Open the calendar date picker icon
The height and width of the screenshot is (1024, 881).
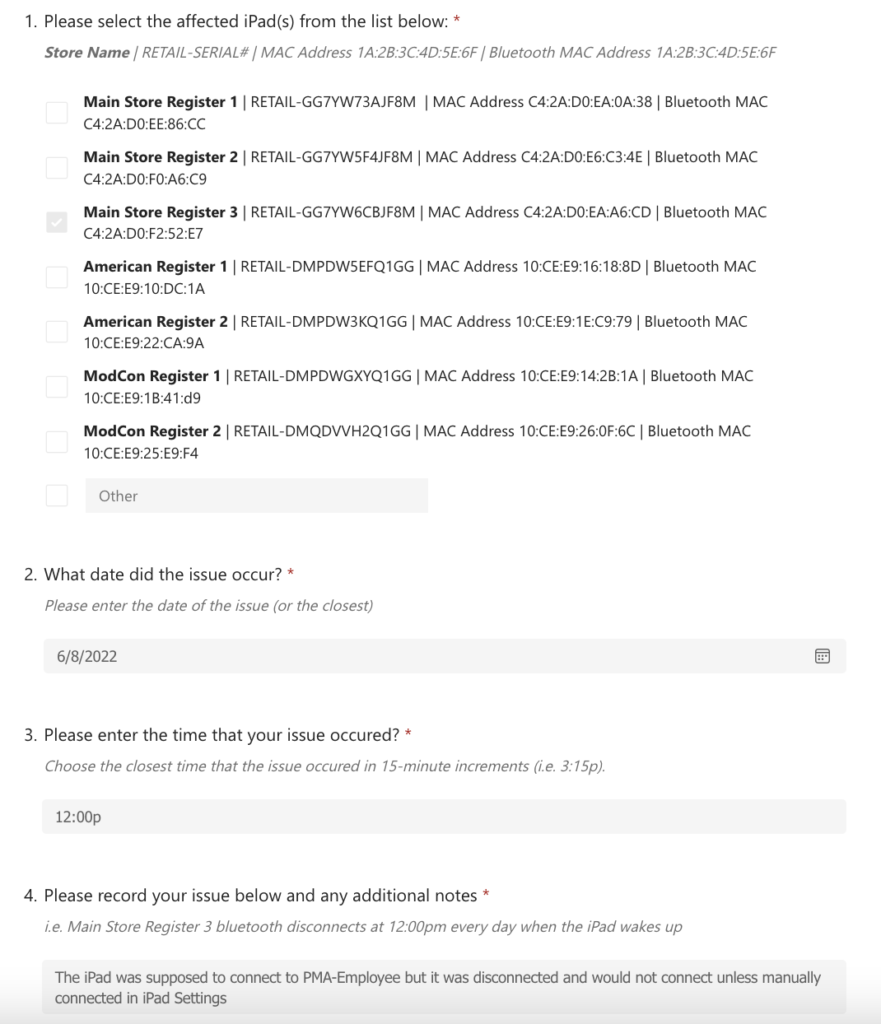[822, 656]
